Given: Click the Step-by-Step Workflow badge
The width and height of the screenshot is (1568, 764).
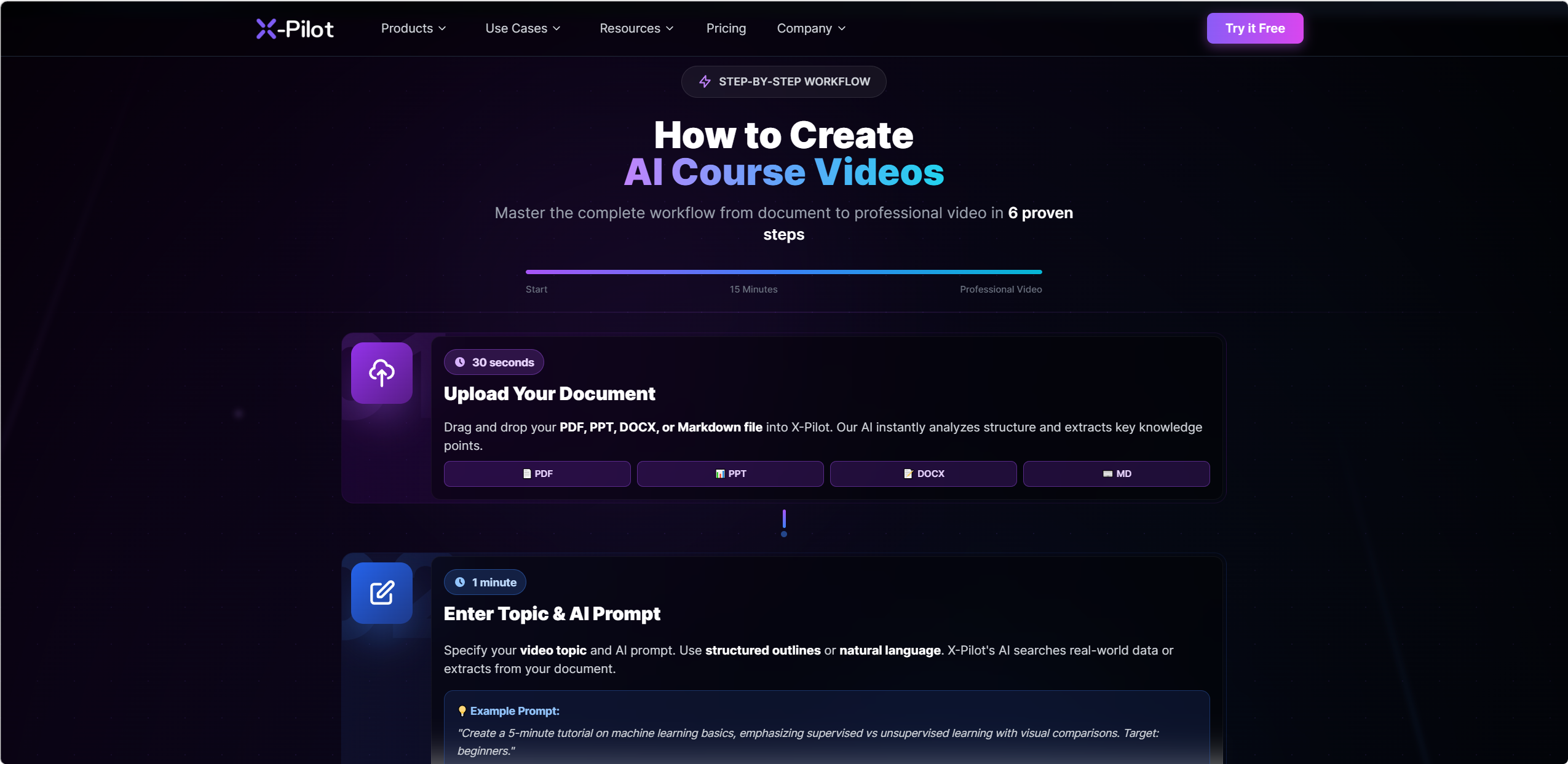Looking at the screenshot, I should (x=783, y=82).
